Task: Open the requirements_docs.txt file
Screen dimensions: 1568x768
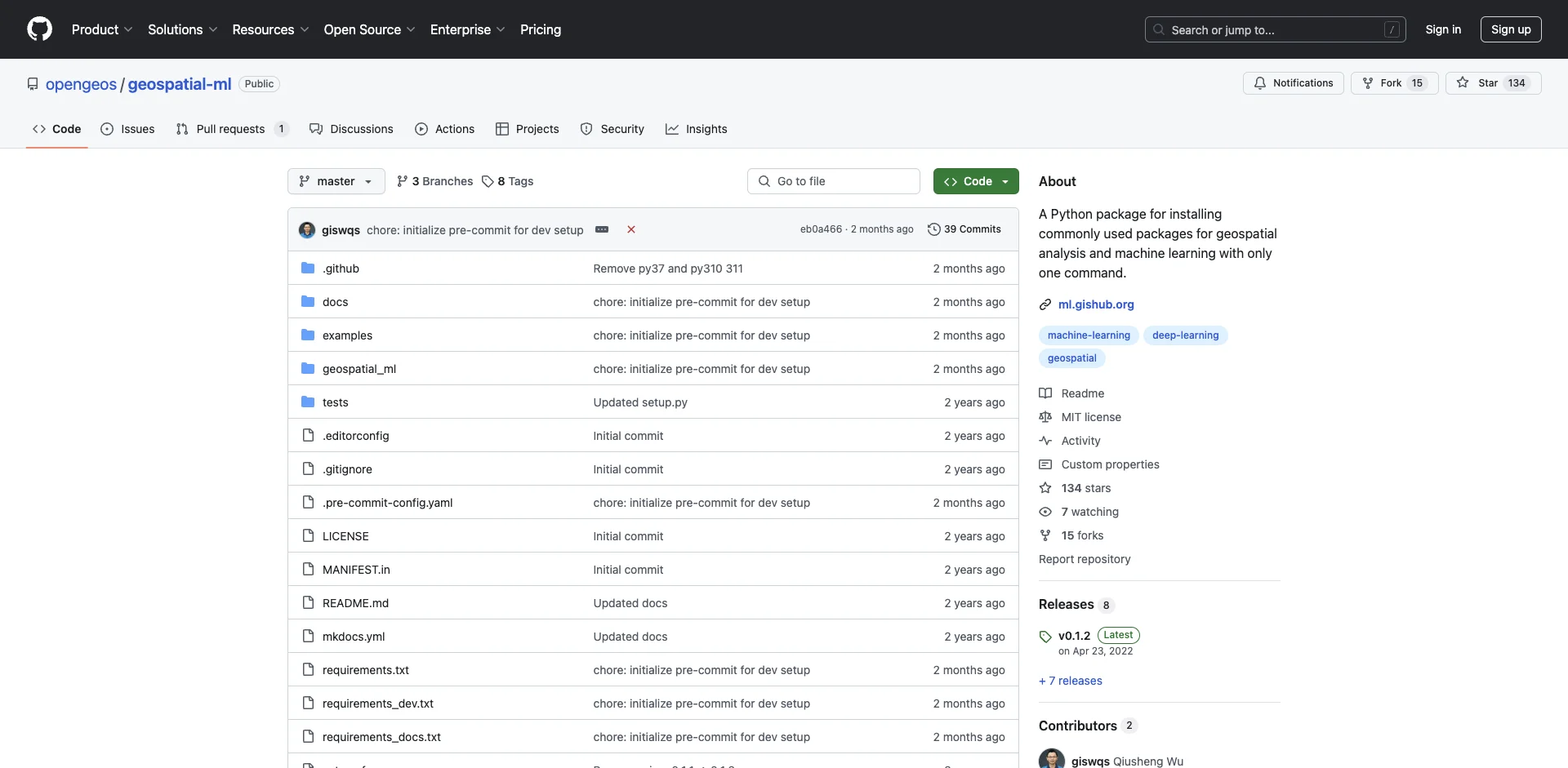Action: tap(381, 737)
